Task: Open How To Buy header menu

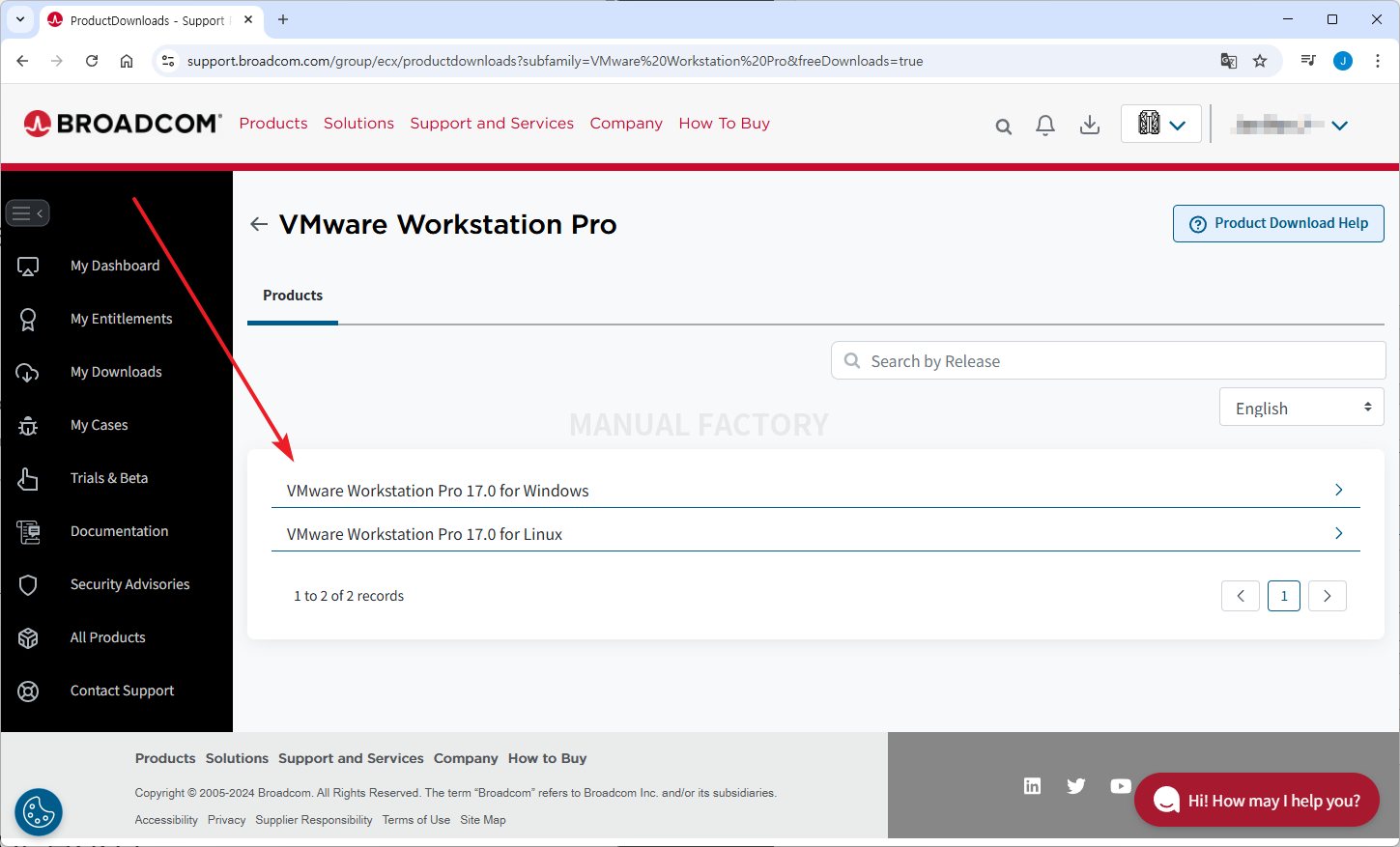Action: (x=725, y=124)
